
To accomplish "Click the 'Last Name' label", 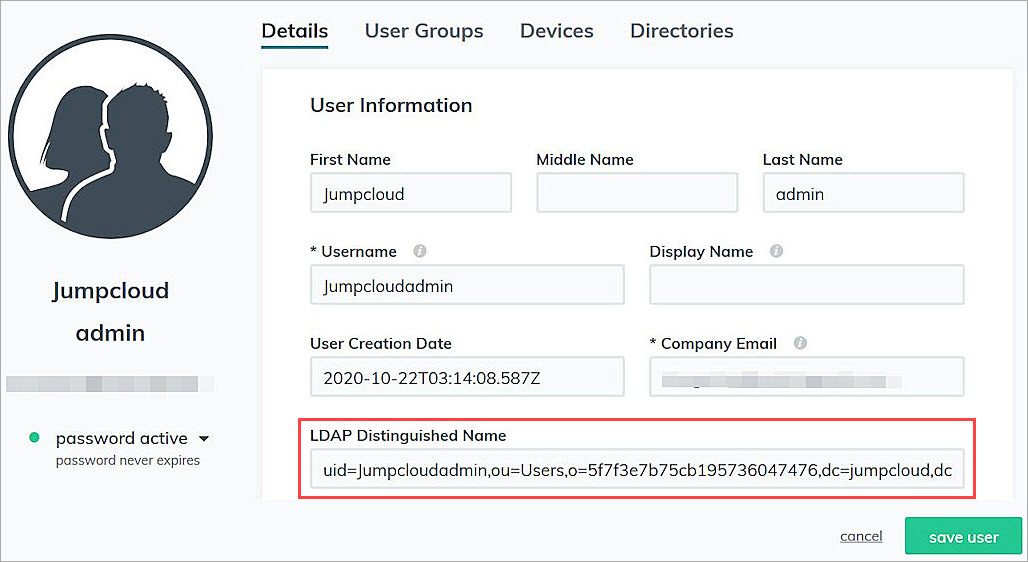I will pos(802,159).
